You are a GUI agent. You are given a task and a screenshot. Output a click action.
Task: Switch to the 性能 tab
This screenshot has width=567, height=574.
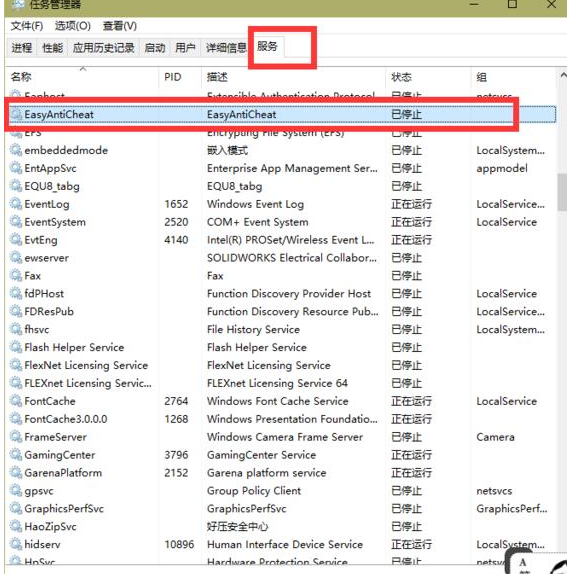tap(52, 48)
